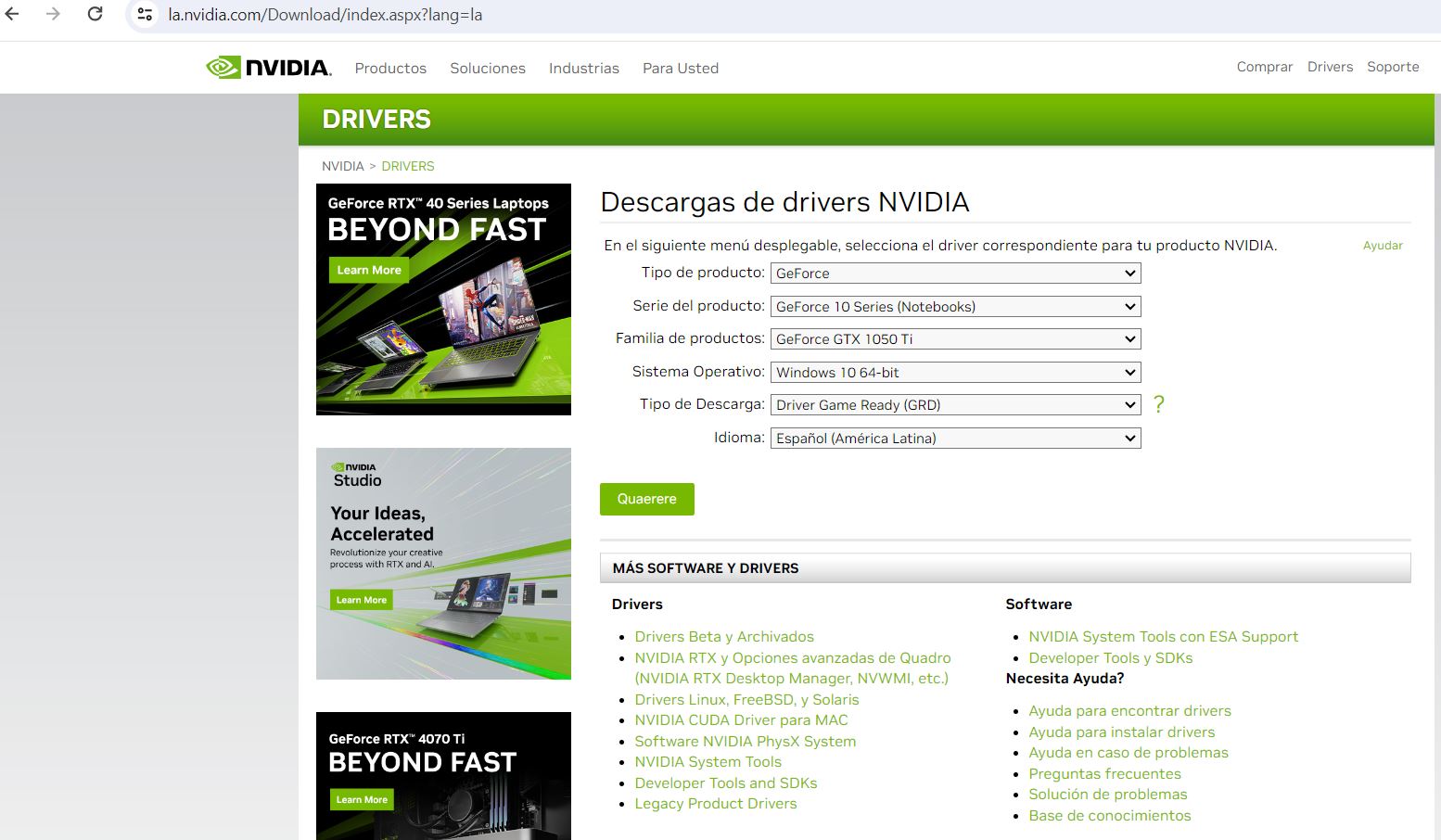Open the Soluciones menu

[488, 68]
